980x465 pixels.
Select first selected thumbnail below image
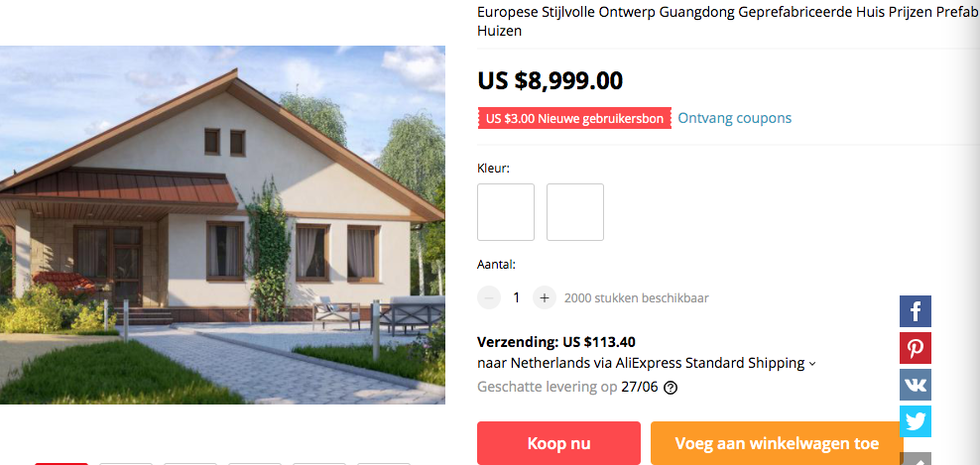click(61, 464)
